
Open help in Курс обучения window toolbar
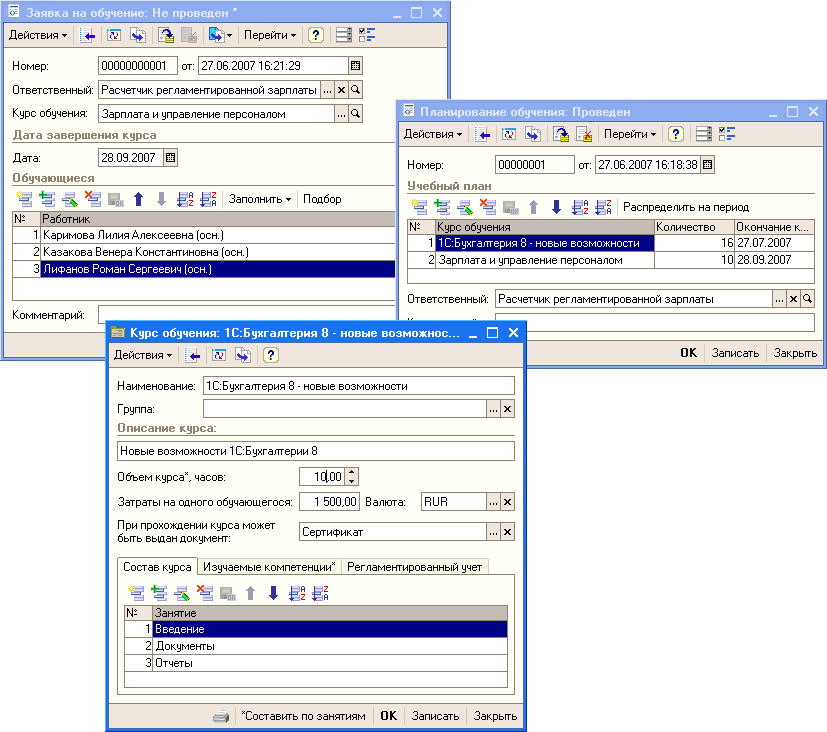pos(271,355)
